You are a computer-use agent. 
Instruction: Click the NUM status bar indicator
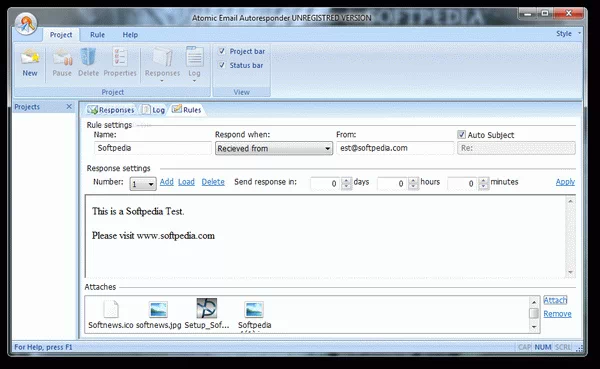click(x=543, y=347)
